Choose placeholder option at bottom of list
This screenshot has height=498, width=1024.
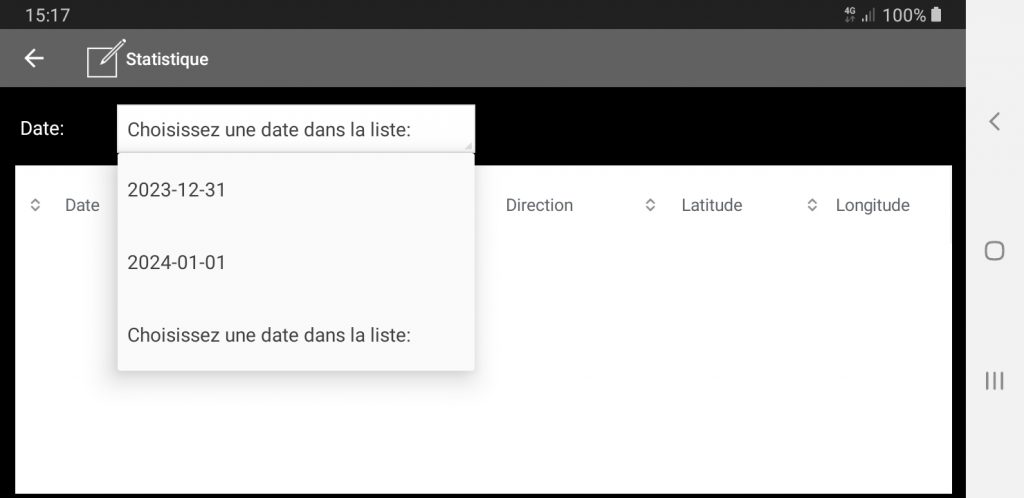[x=296, y=335]
